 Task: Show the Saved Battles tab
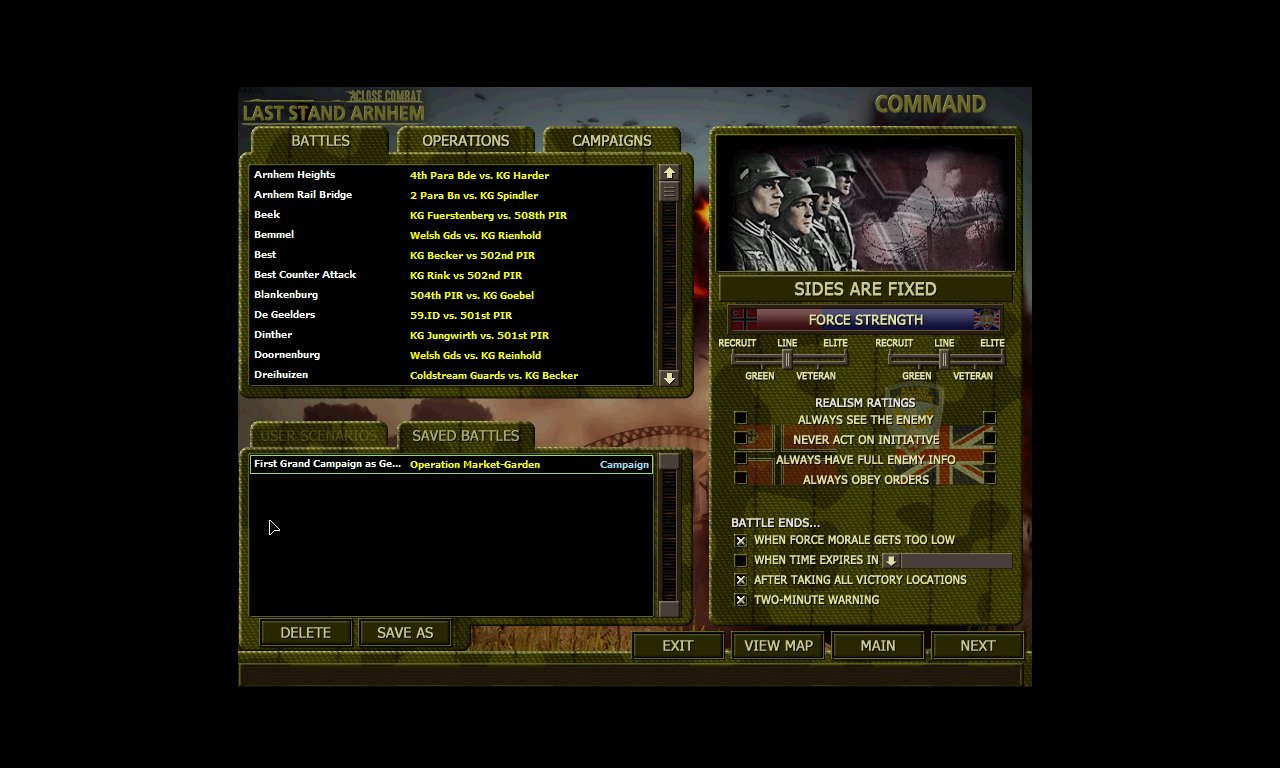pos(466,436)
